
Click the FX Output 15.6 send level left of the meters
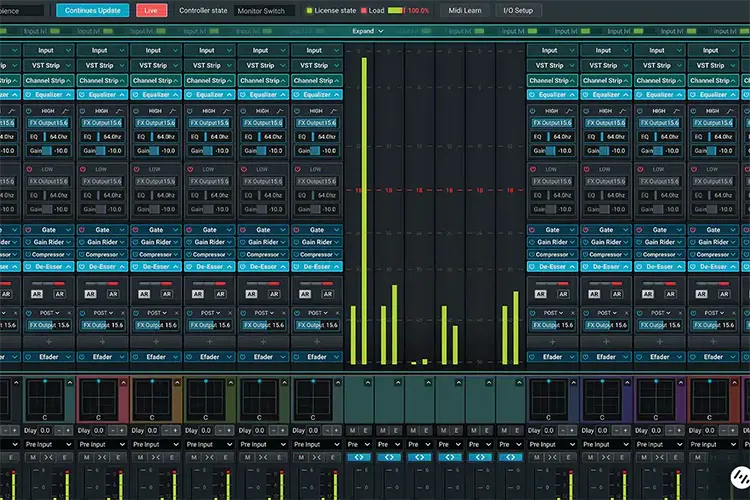point(317,325)
